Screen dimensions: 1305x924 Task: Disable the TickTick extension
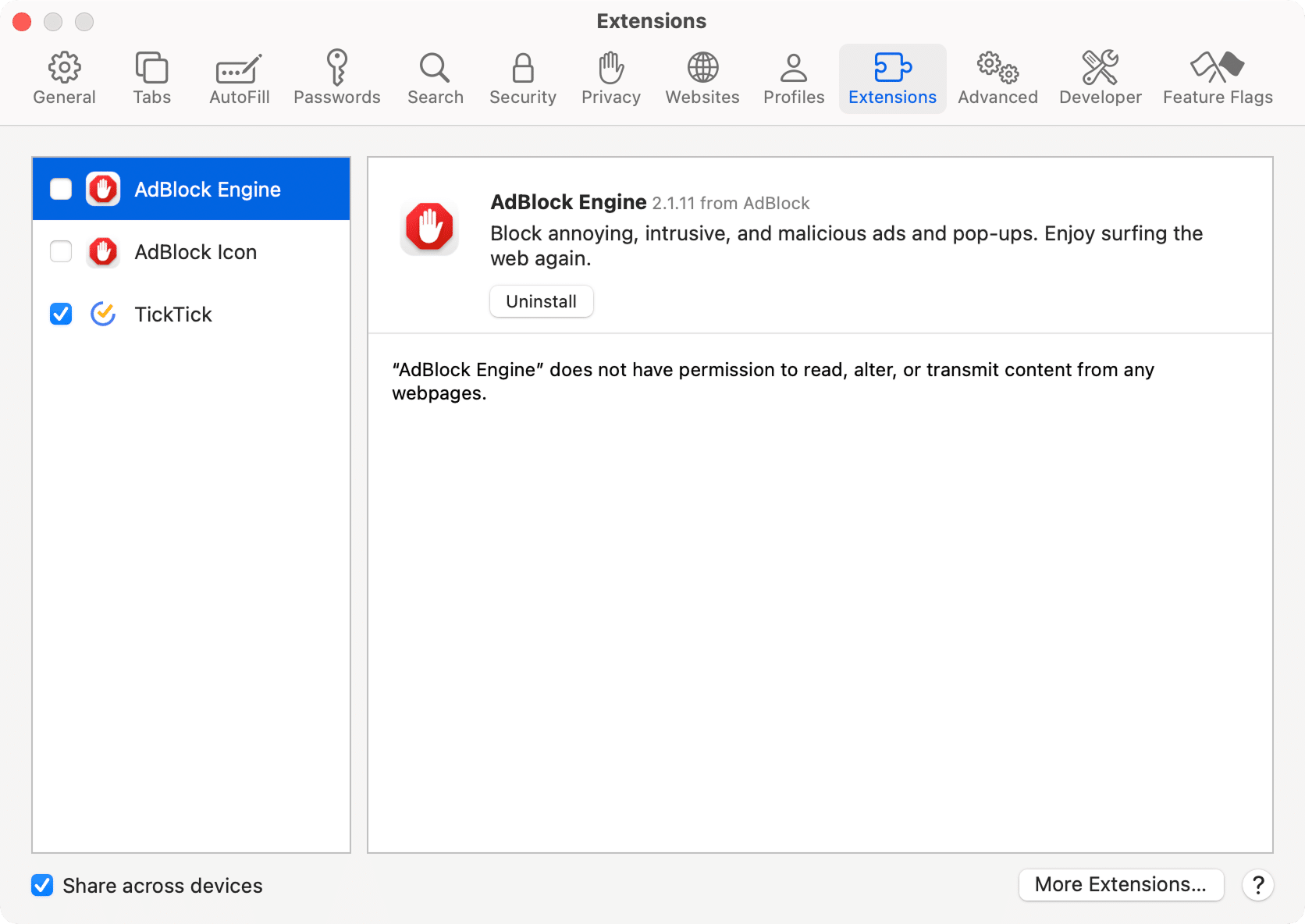coord(60,314)
